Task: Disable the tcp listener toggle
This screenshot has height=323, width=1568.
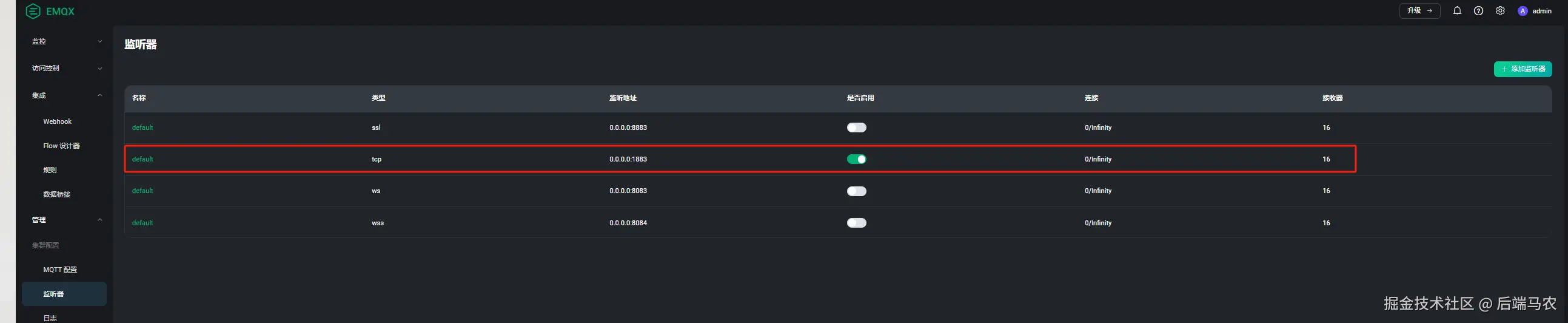Action: point(856,159)
